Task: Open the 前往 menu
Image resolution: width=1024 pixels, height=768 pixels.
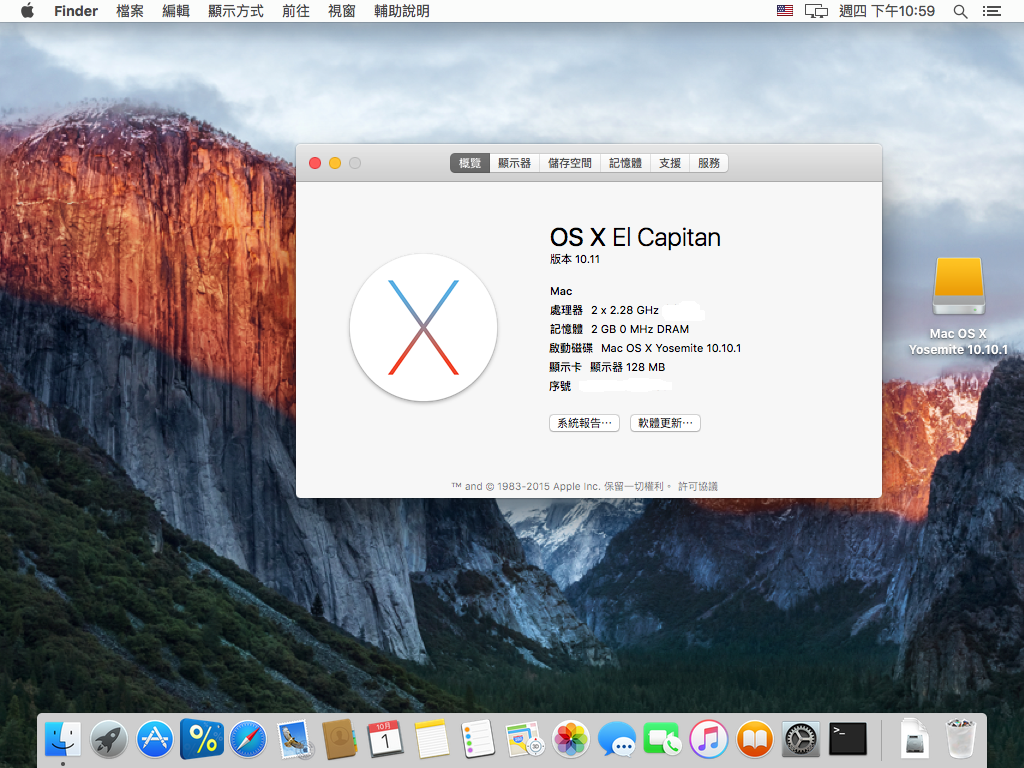Action: tap(296, 11)
